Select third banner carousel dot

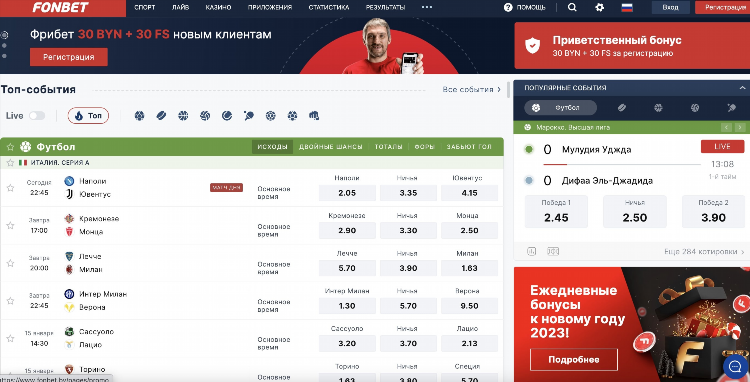tap(4, 56)
